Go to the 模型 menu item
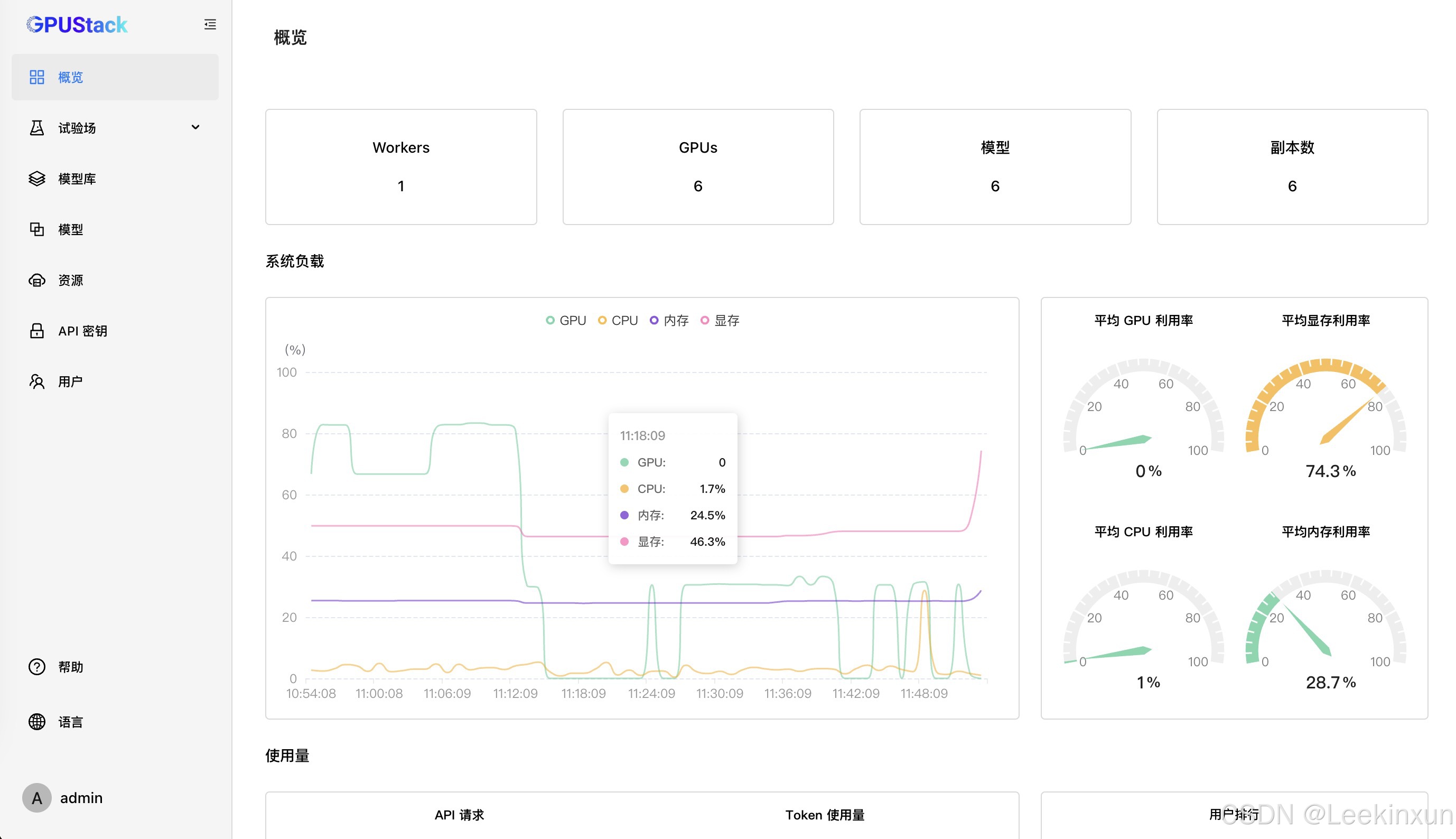 tap(70, 229)
